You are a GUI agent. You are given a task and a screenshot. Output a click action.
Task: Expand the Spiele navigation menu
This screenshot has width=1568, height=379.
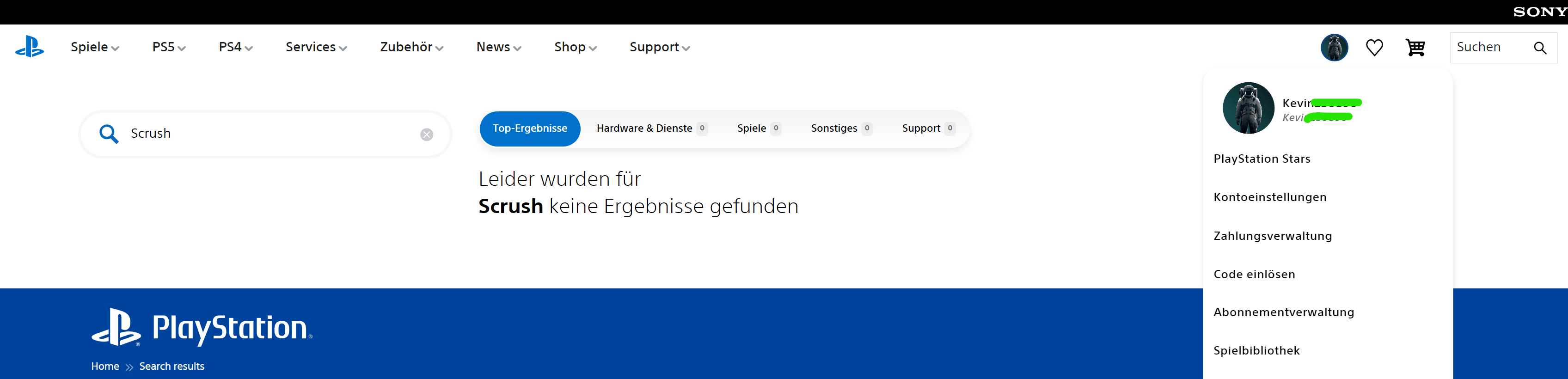[x=95, y=47]
